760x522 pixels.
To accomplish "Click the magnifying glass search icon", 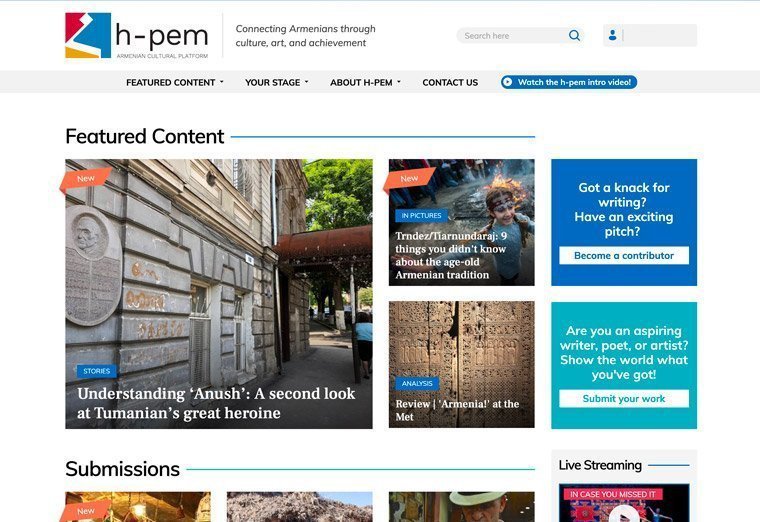I will click(x=574, y=35).
